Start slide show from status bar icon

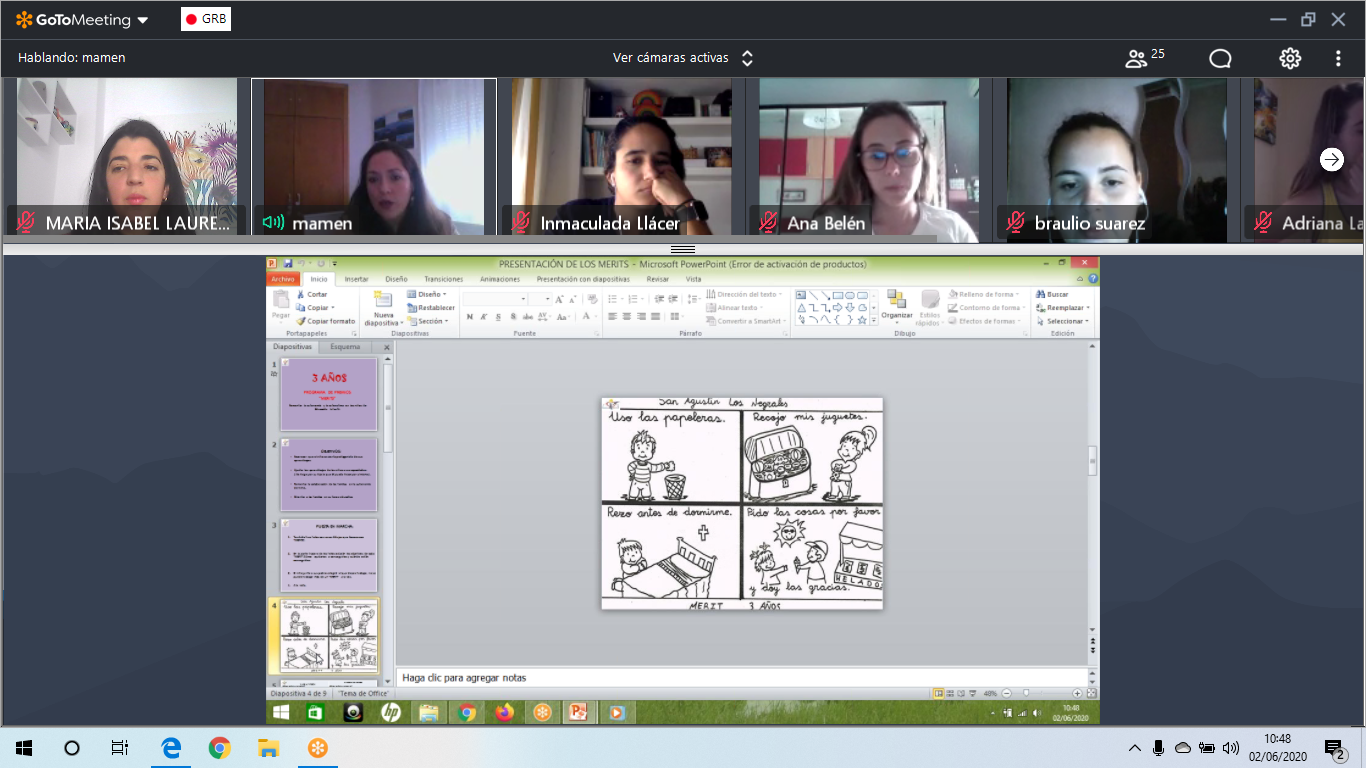tap(975, 693)
